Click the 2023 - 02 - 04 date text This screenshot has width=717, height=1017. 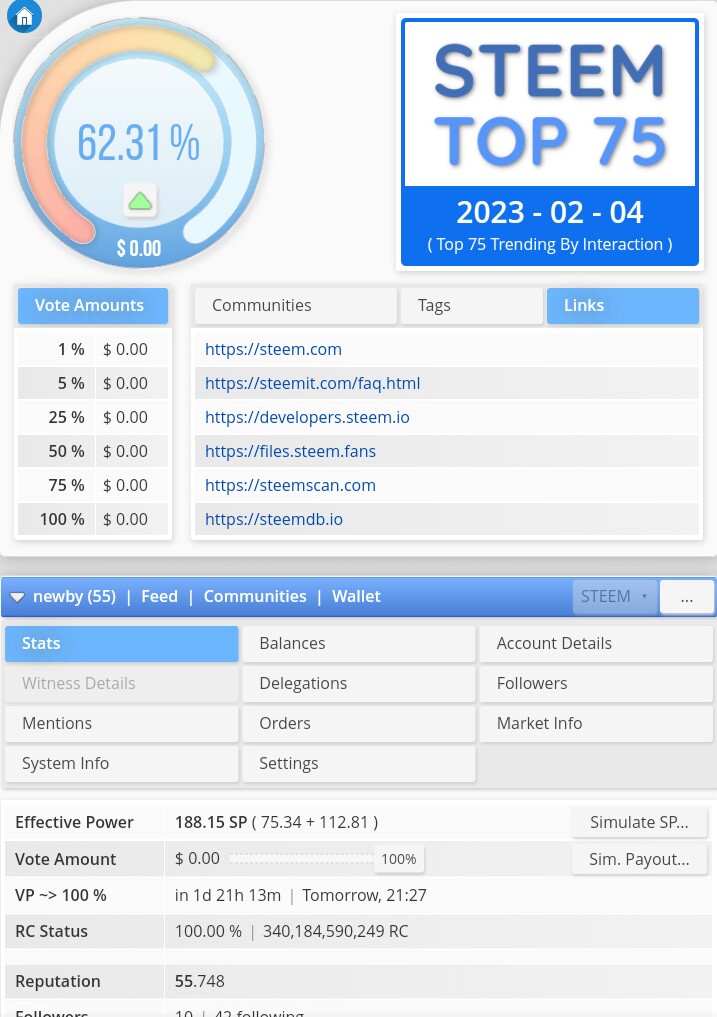click(x=550, y=213)
